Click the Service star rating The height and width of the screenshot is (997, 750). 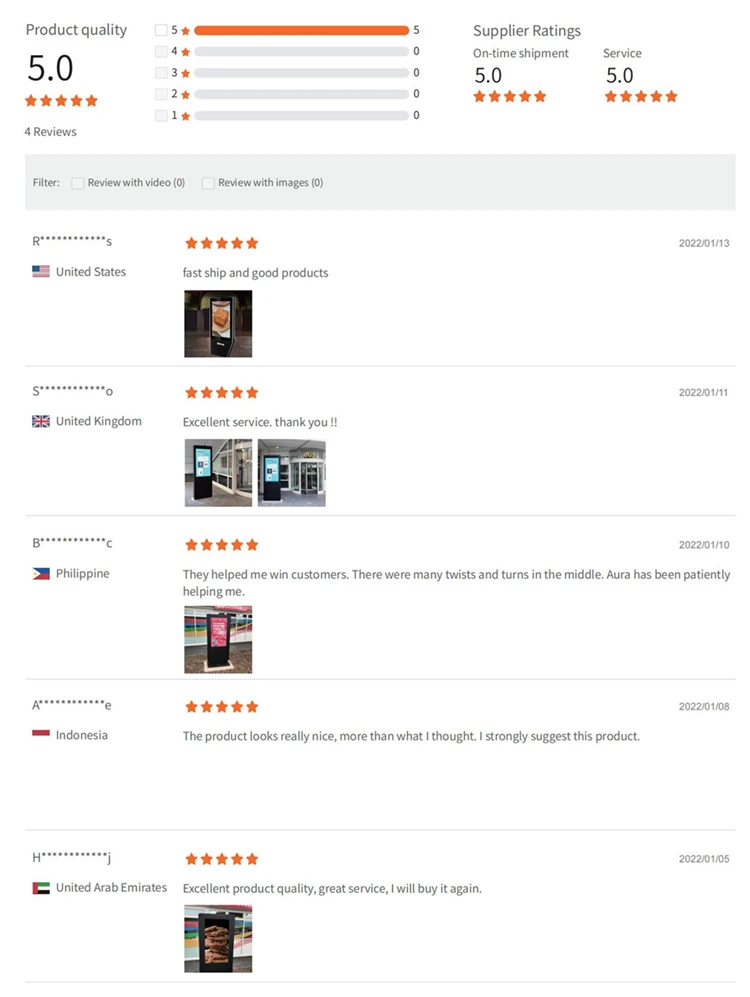[641, 97]
